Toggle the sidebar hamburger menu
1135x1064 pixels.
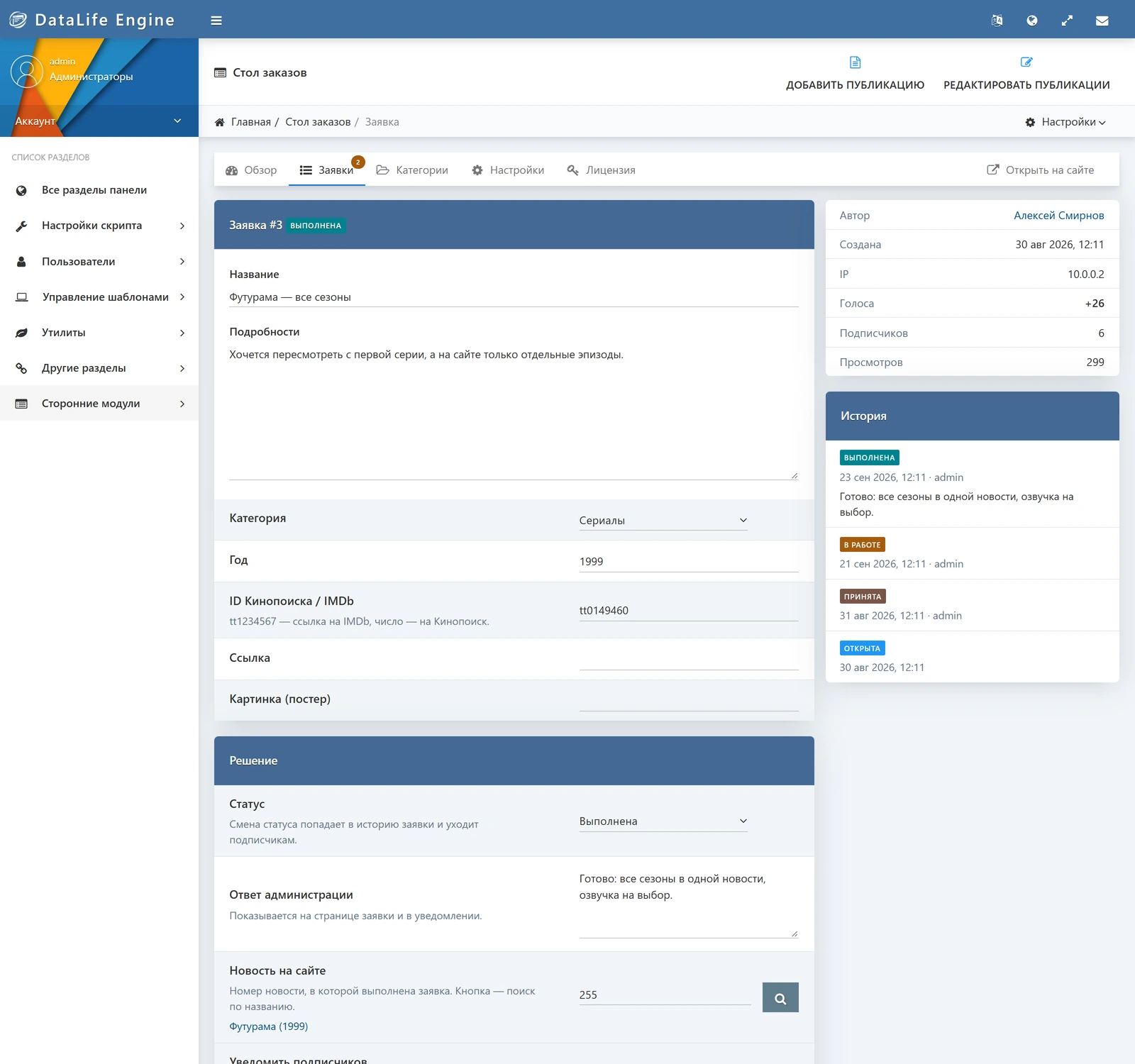[216, 21]
